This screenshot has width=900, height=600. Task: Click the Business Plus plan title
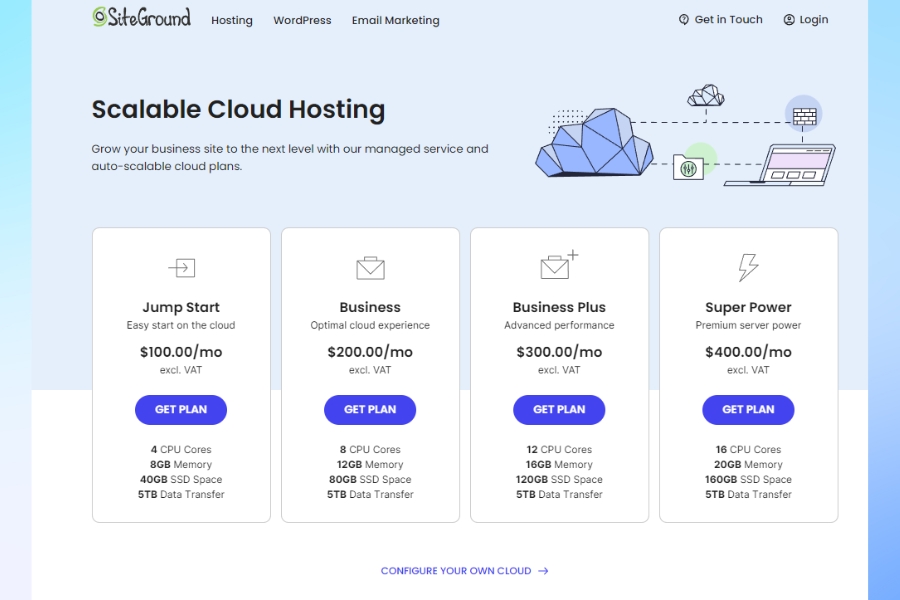click(x=559, y=307)
